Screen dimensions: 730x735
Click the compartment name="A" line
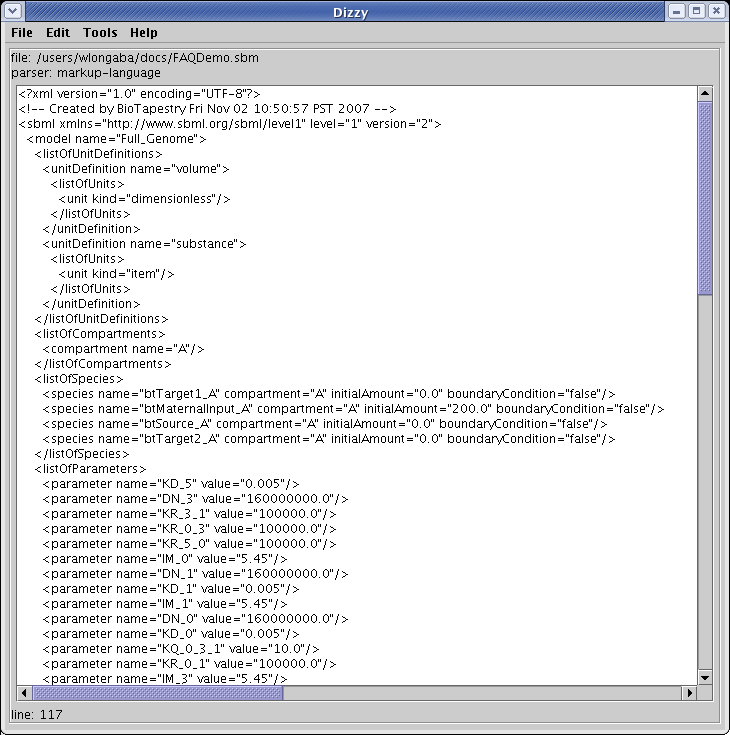[127, 349]
